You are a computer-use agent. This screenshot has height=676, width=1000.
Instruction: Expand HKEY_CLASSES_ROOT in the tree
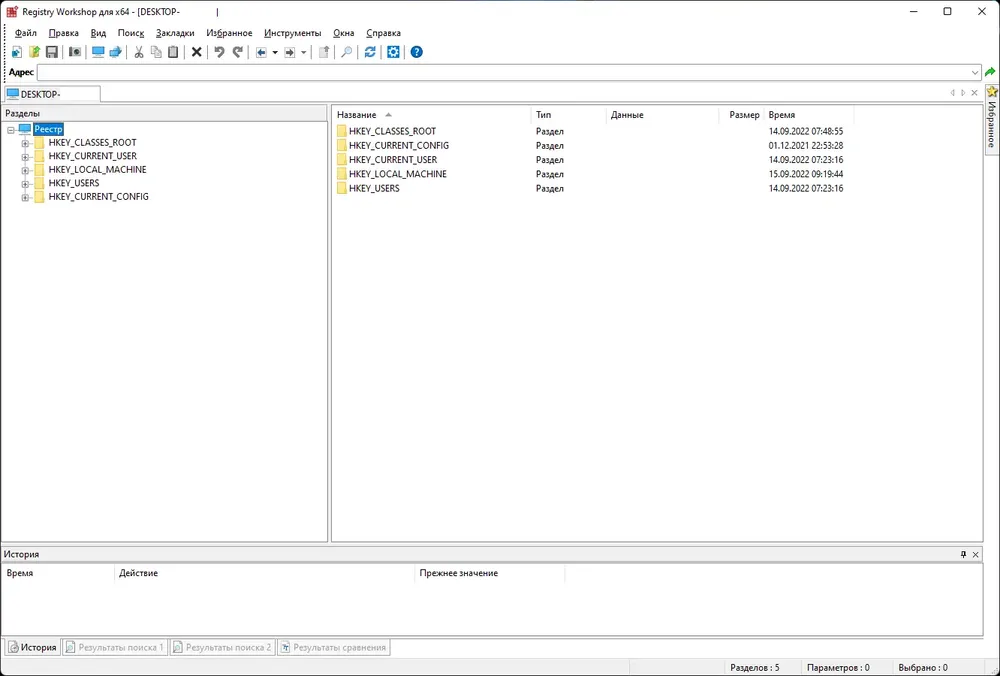(x=25, y=143)
